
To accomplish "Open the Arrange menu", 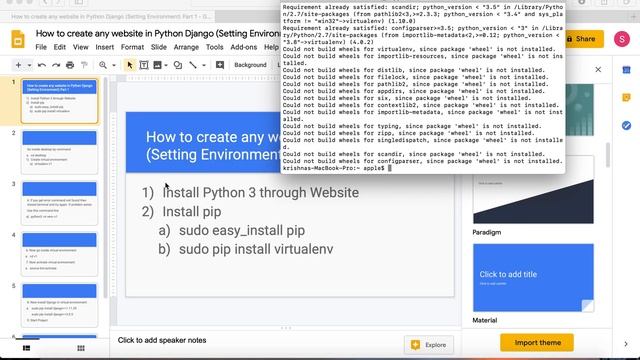I will 186,47.
